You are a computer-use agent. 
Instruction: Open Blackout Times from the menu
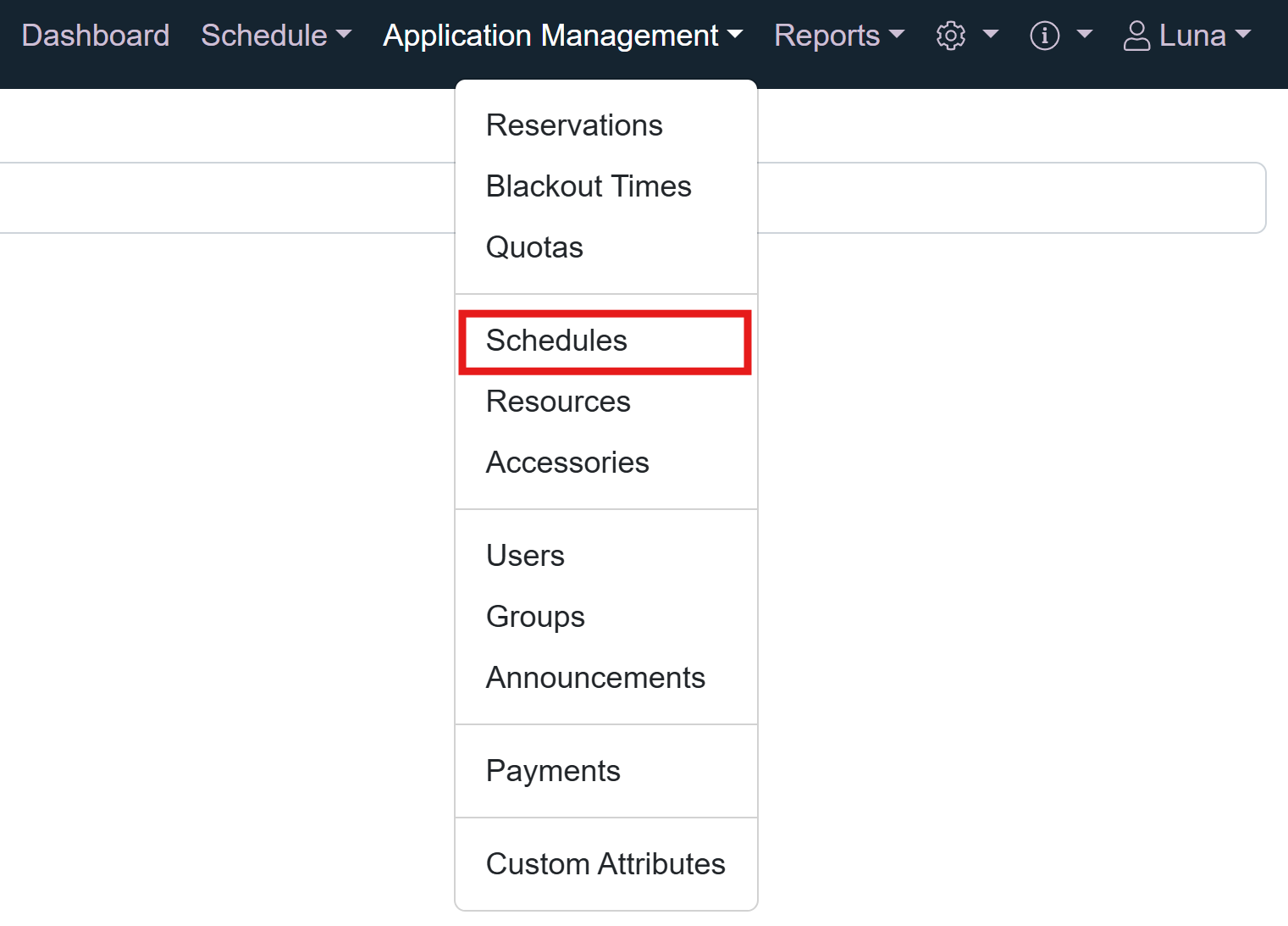589,186
